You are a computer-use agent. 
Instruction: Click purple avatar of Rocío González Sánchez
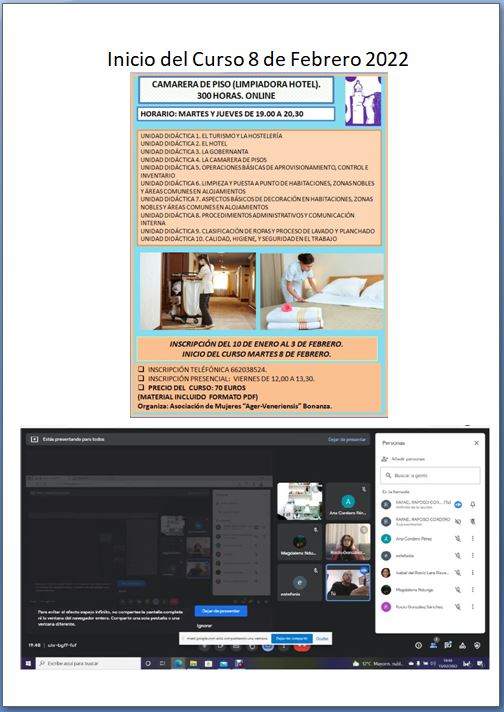[386, 607]
